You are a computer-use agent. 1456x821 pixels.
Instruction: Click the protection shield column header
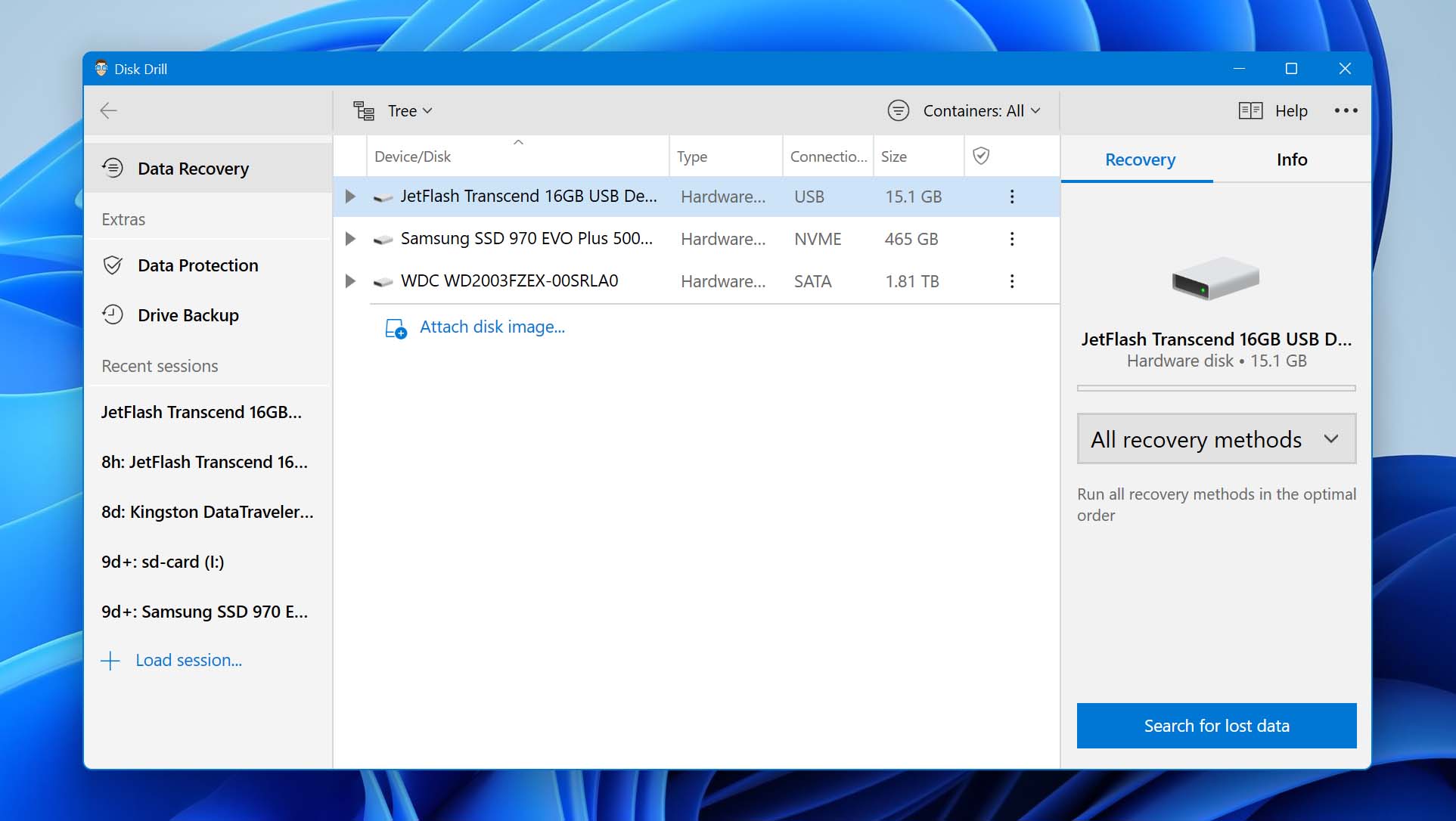click(981, 156)
